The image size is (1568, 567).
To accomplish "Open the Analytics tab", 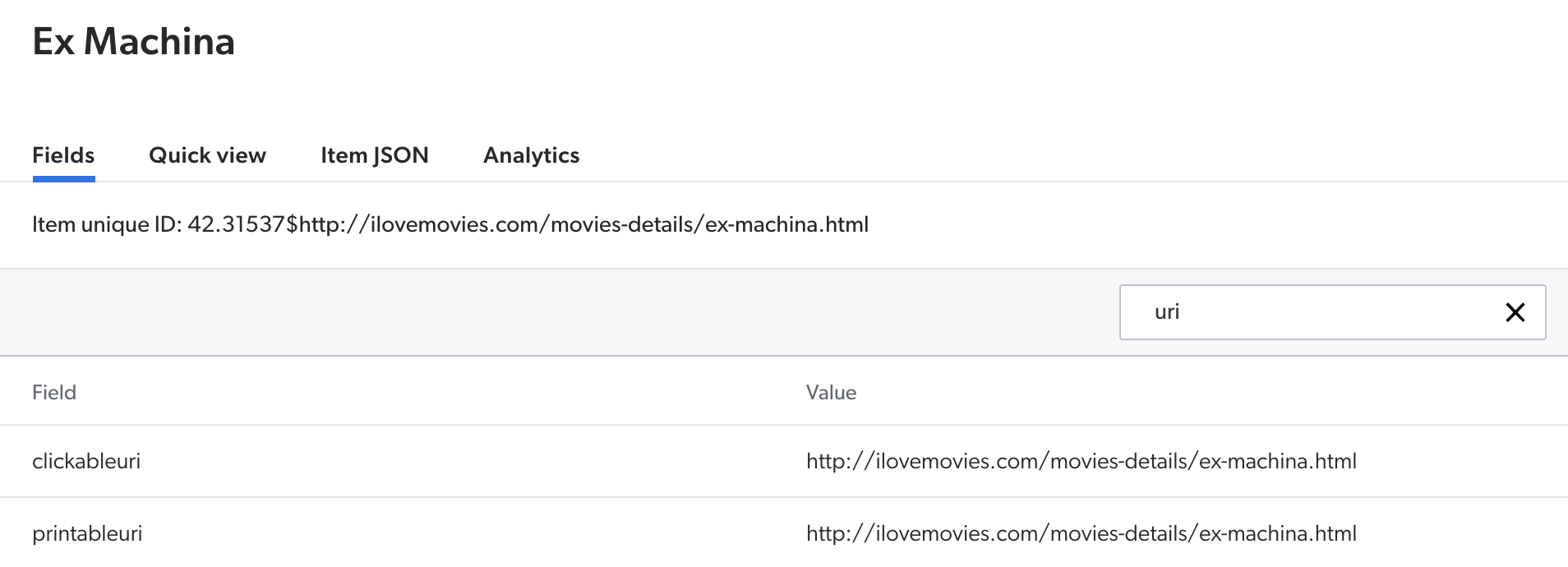I will [532, 155].
